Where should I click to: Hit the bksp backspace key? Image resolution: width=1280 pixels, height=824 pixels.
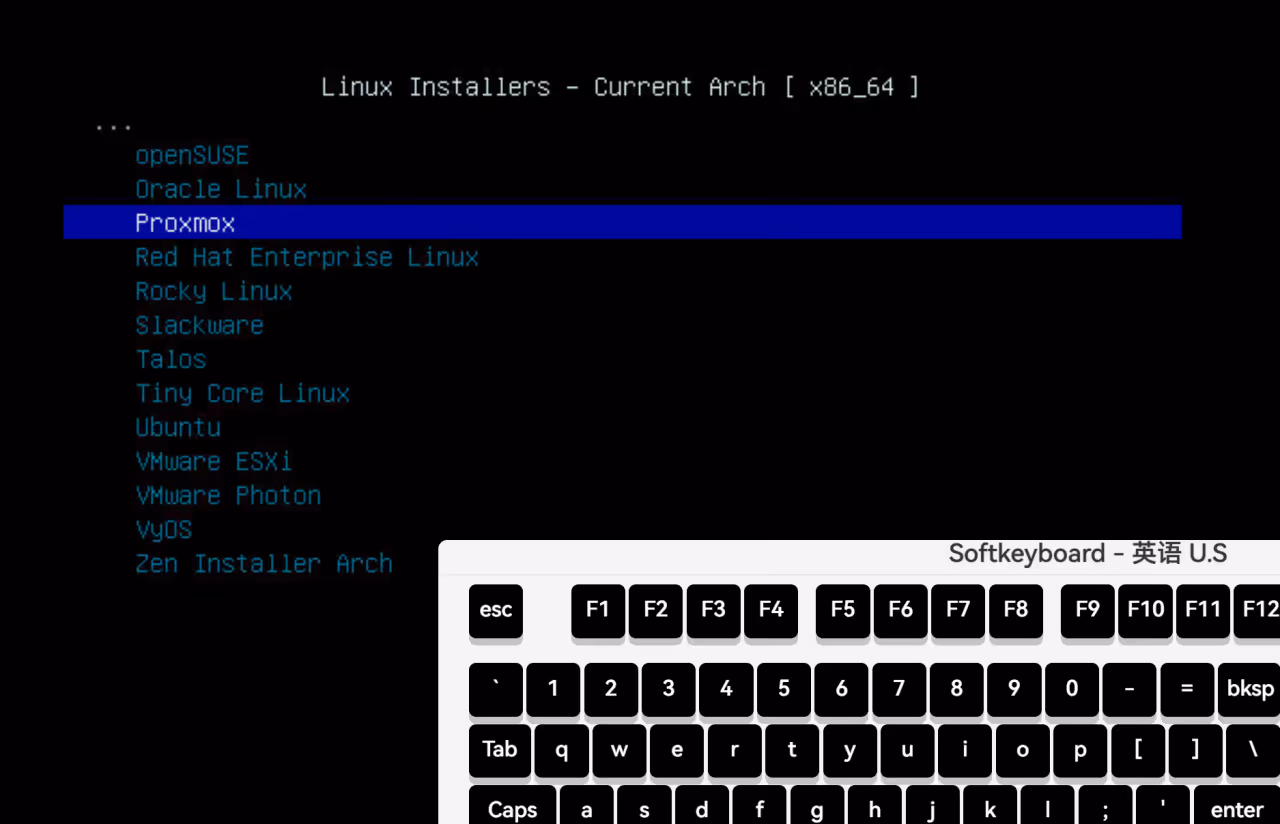coord(1250,689)
